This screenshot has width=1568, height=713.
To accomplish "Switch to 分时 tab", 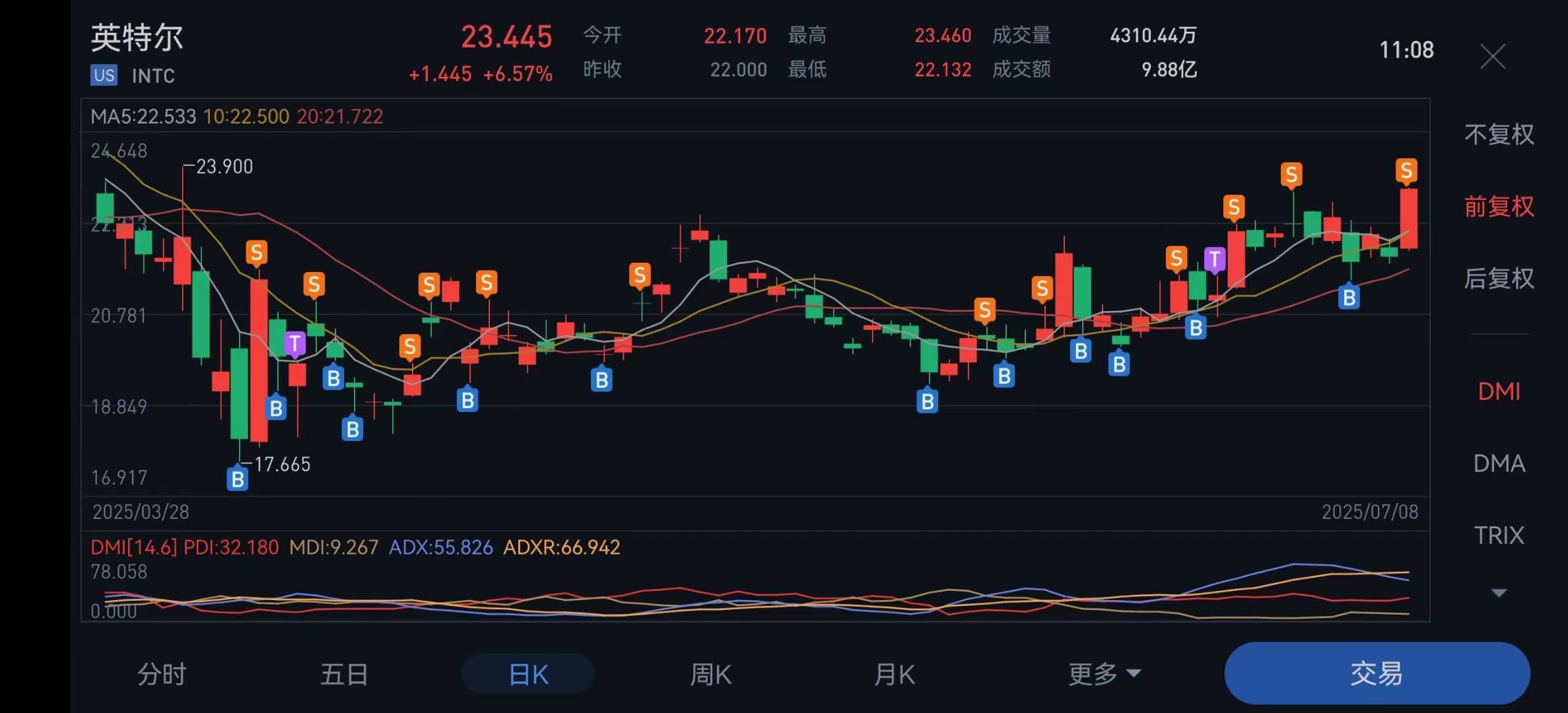I will (x=162, y=674).
